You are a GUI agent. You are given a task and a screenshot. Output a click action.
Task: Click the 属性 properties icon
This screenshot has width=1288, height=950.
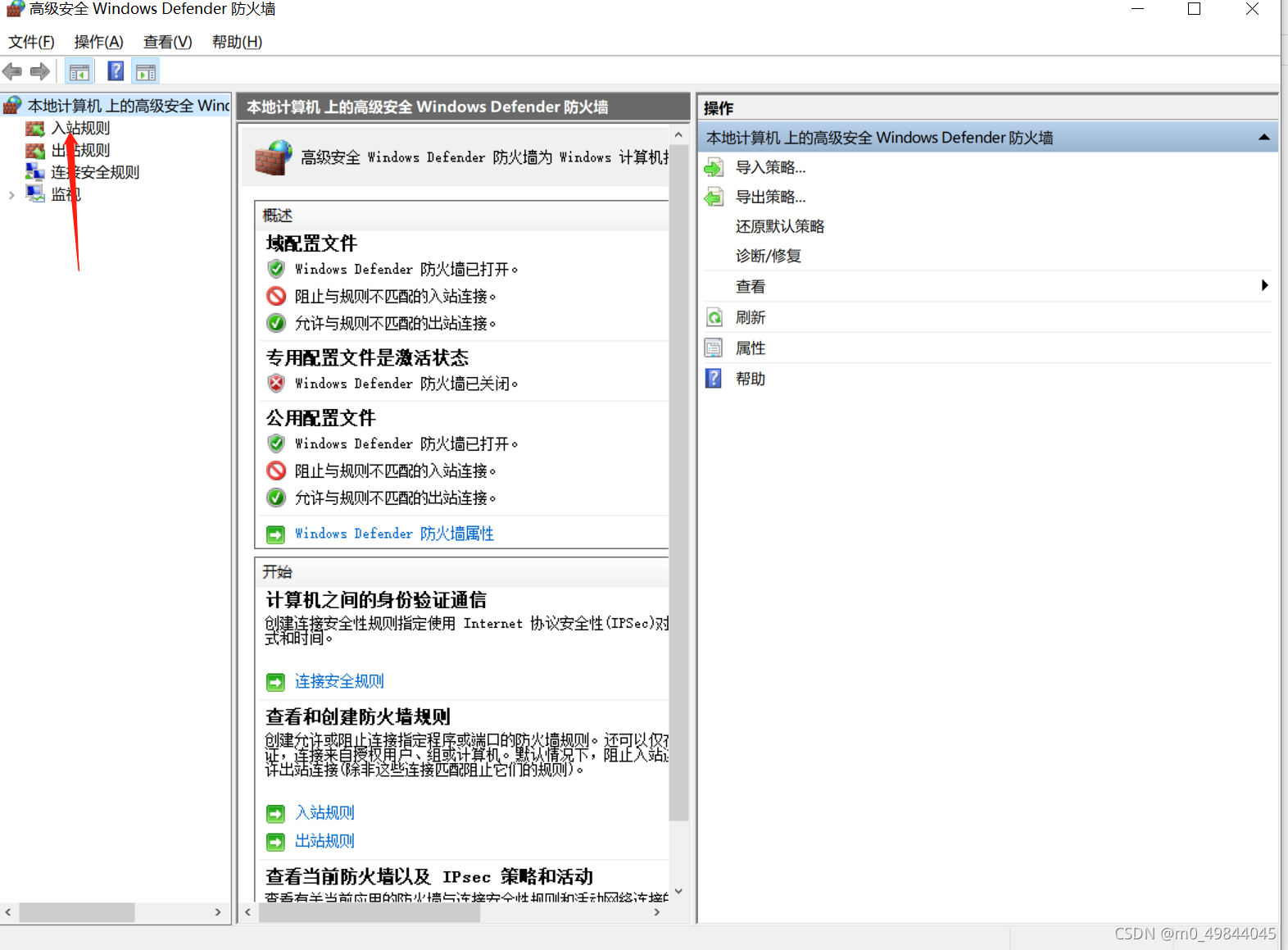pos(714,348)
